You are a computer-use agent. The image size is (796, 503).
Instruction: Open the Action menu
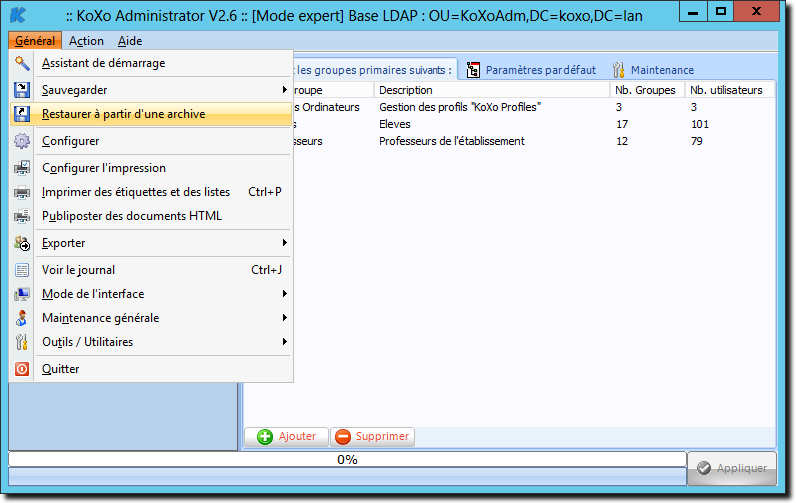pos(86,41)
